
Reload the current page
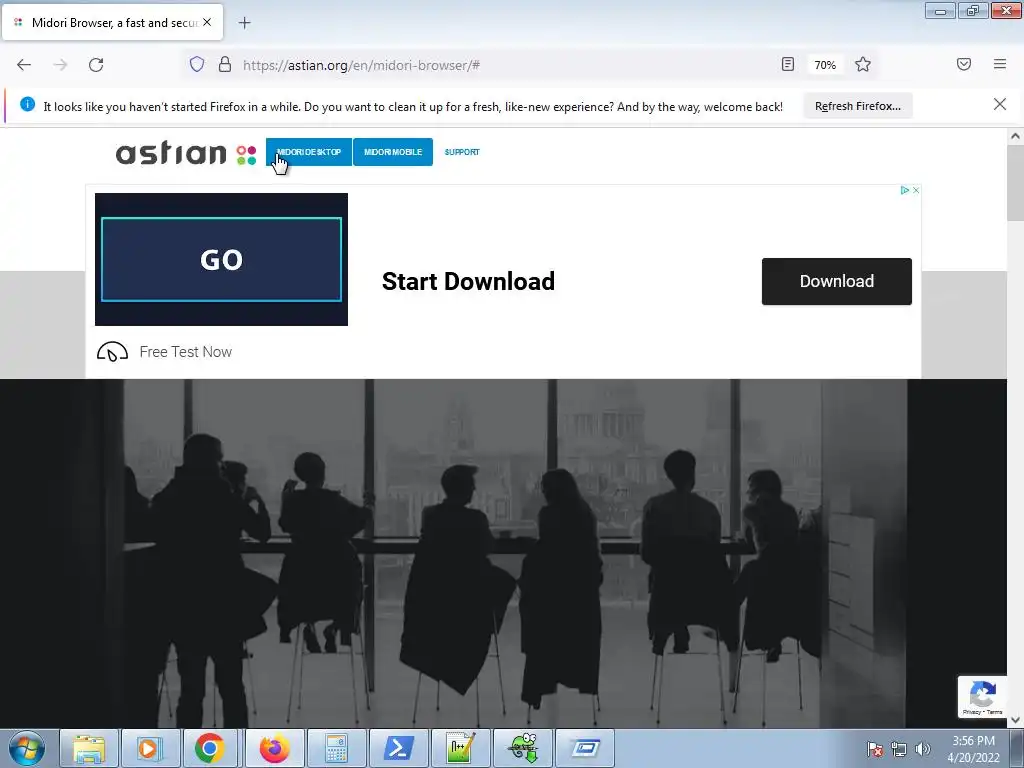pos(96,65)
